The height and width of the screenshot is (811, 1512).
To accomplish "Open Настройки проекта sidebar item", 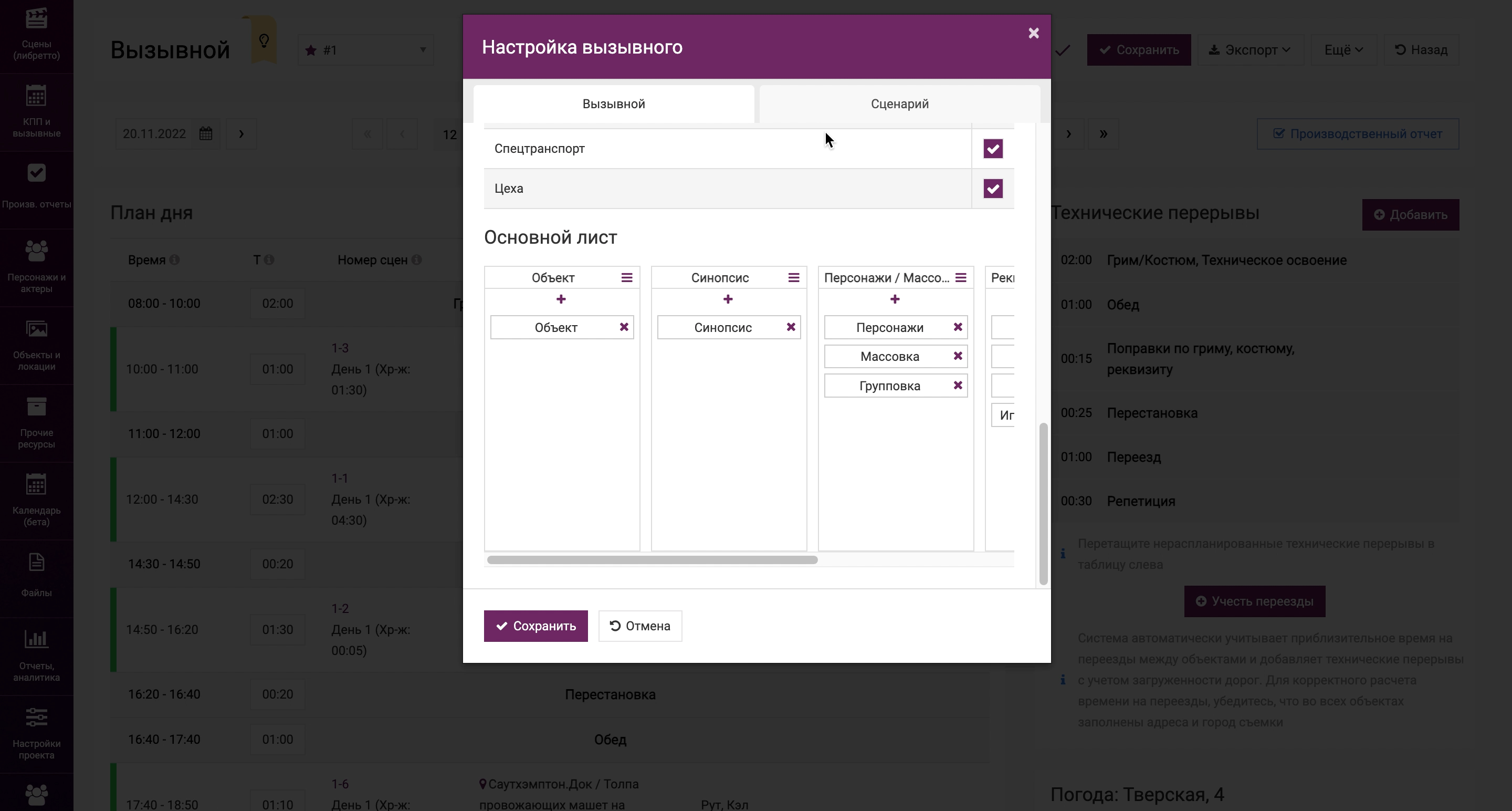I will coord(36,733).
